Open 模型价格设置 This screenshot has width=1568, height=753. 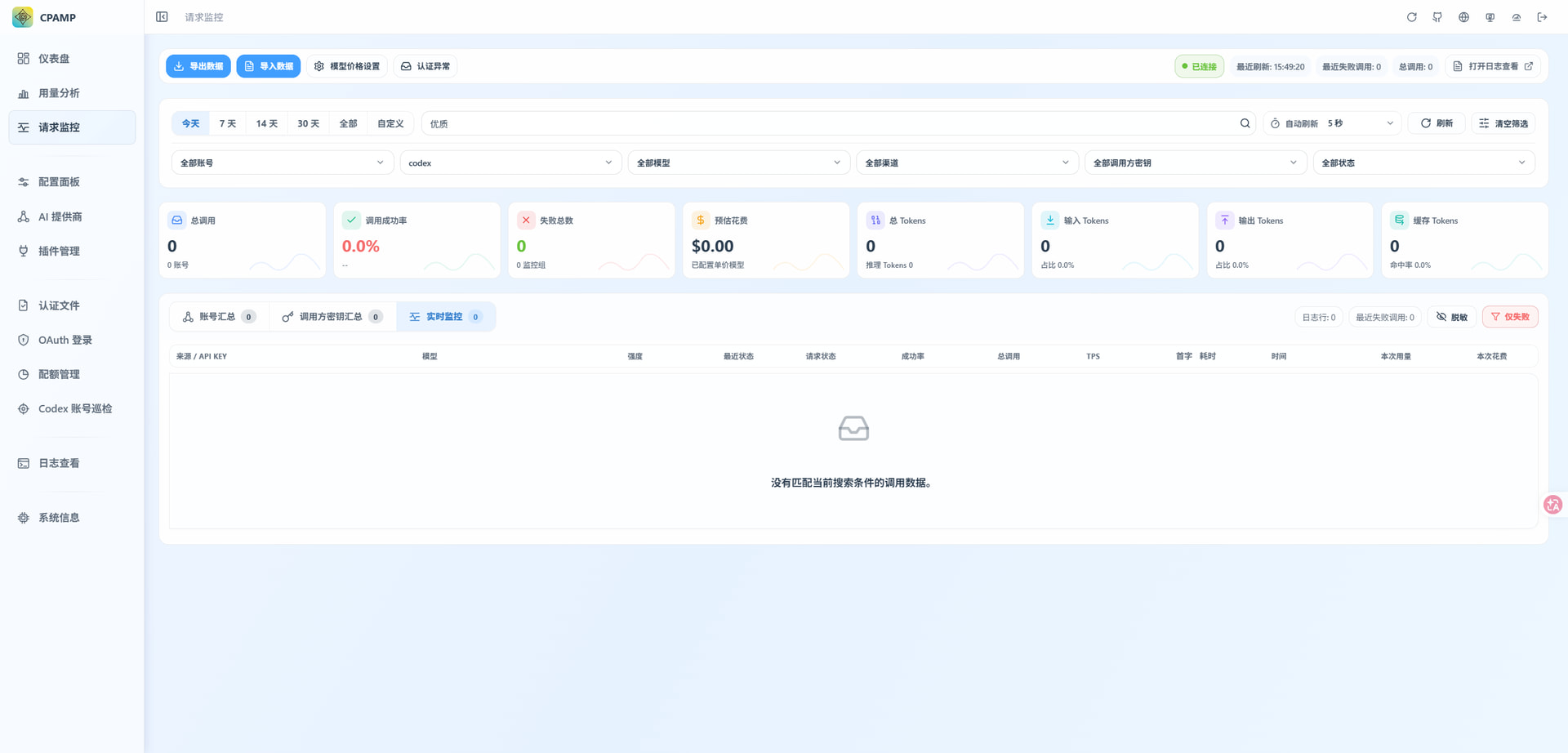(347, 66)
